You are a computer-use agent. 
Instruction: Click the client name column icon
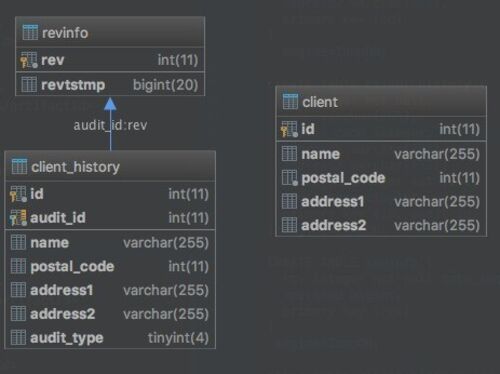[289, 154]
